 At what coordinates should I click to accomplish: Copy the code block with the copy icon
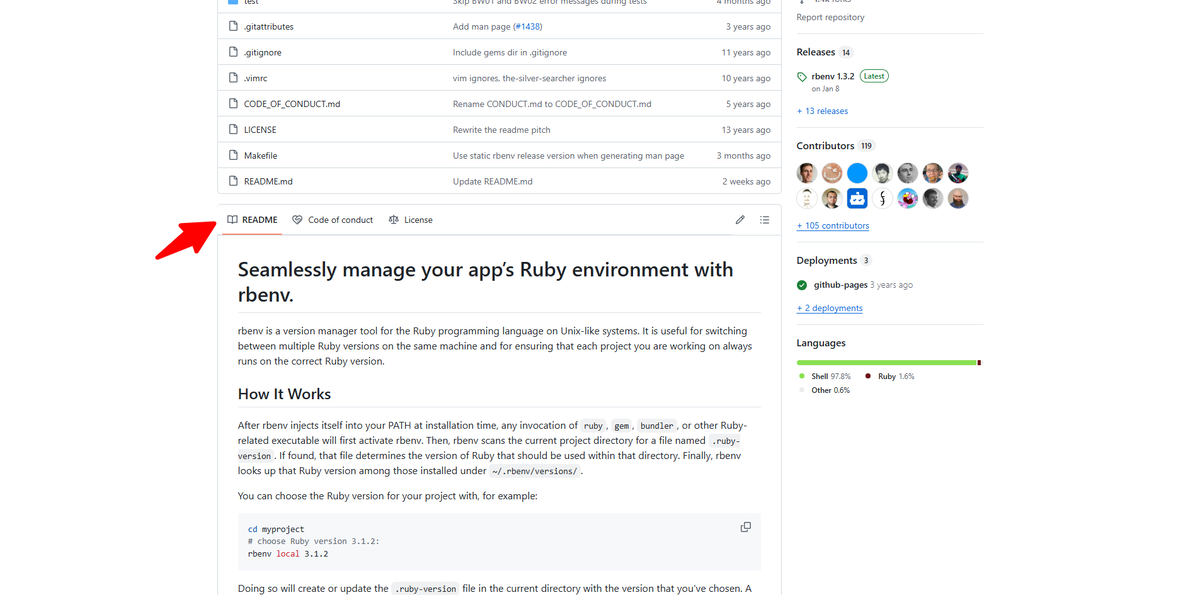coord(745,527)
